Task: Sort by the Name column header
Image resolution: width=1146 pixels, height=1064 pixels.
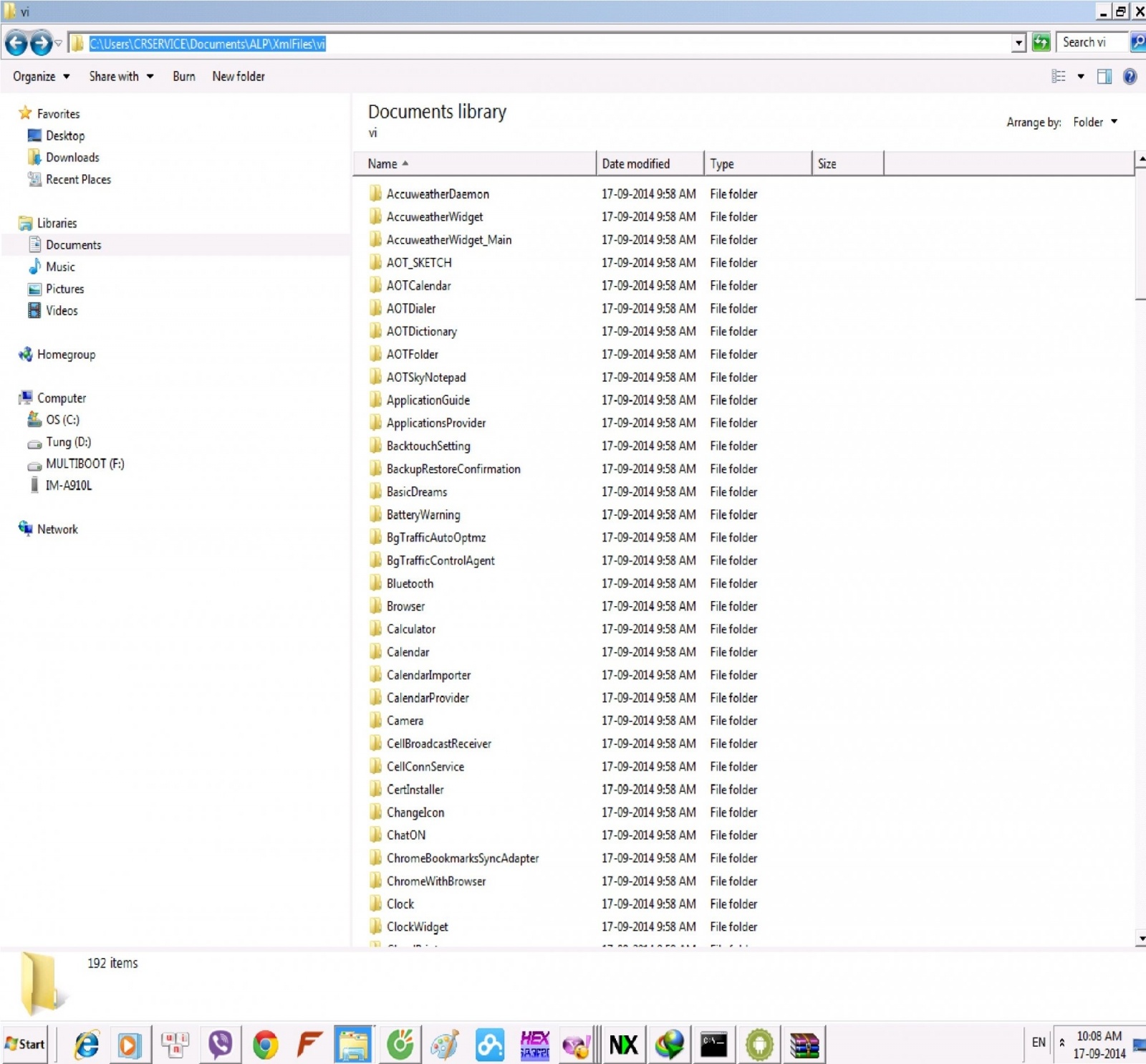Action: pyautogui.click(x=475, y=164)
